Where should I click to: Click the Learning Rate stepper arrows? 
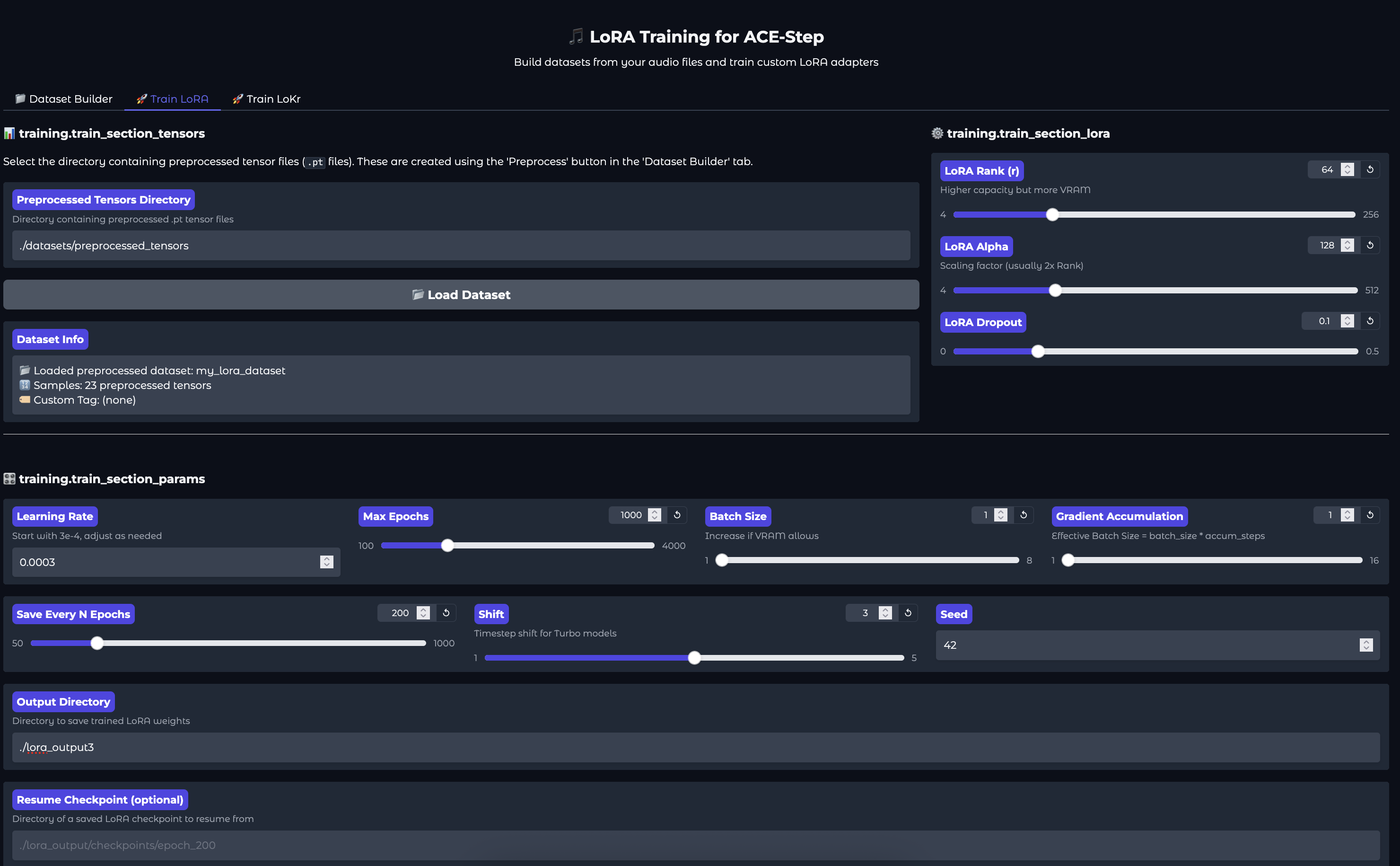(x=326, y=562)
